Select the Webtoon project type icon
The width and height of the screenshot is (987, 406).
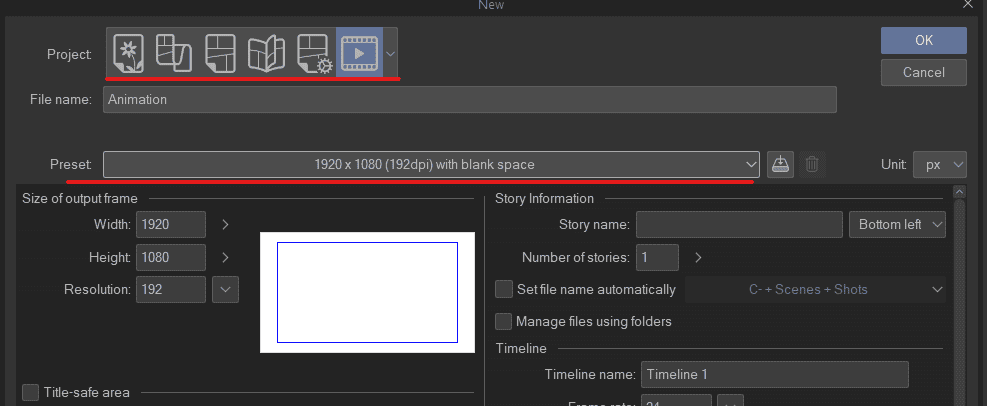pyautogui.click(x=174, y=52)
